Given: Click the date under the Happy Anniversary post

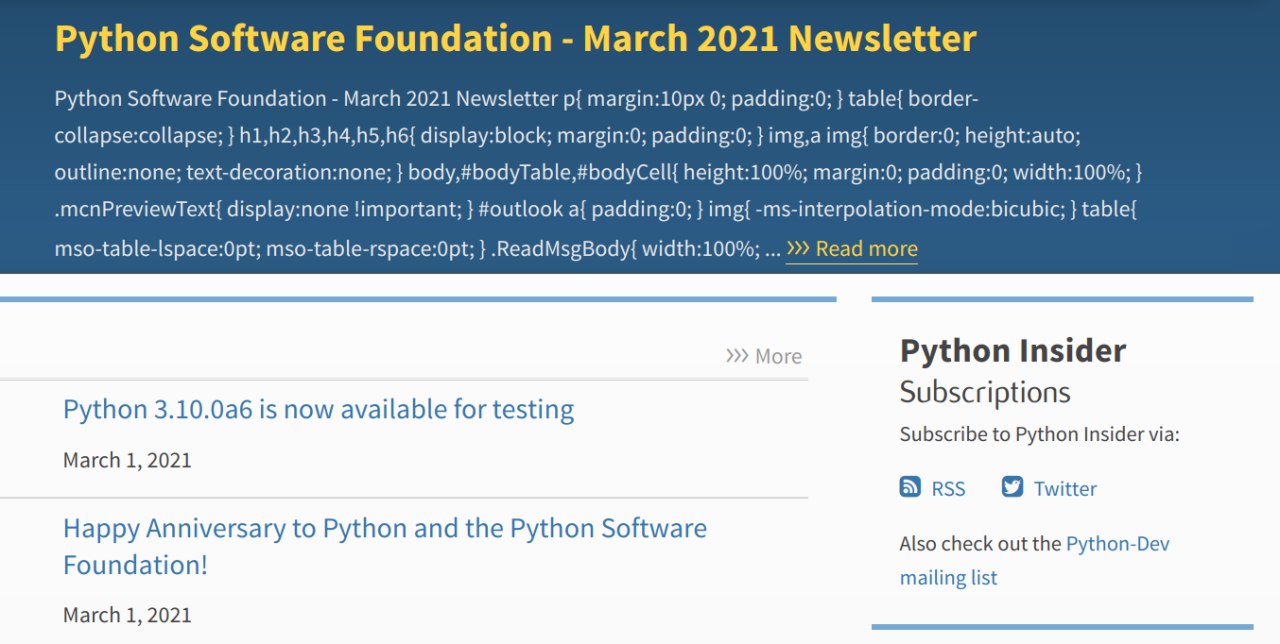Looking at the screenshot, I should [x=127, y=614].
